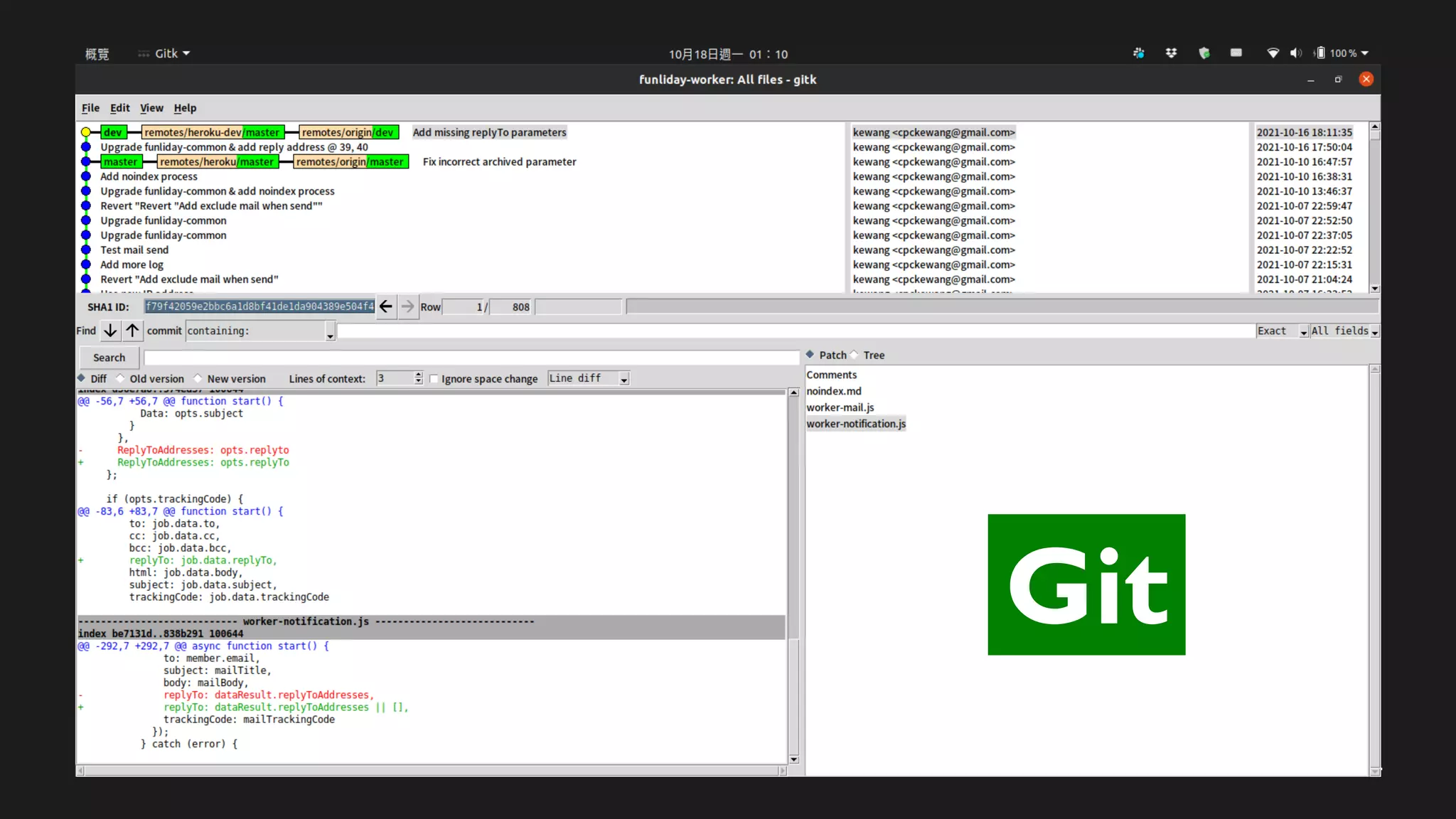The width and height of the screenshot is (1456, 819).
Task: Open the View menu
Action: (151, 108)
